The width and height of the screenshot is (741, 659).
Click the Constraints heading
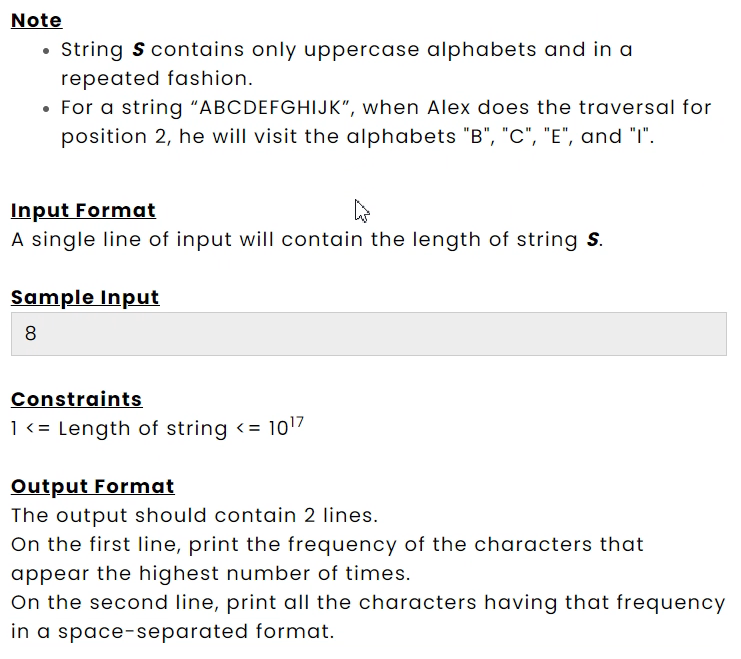(77, 399)
